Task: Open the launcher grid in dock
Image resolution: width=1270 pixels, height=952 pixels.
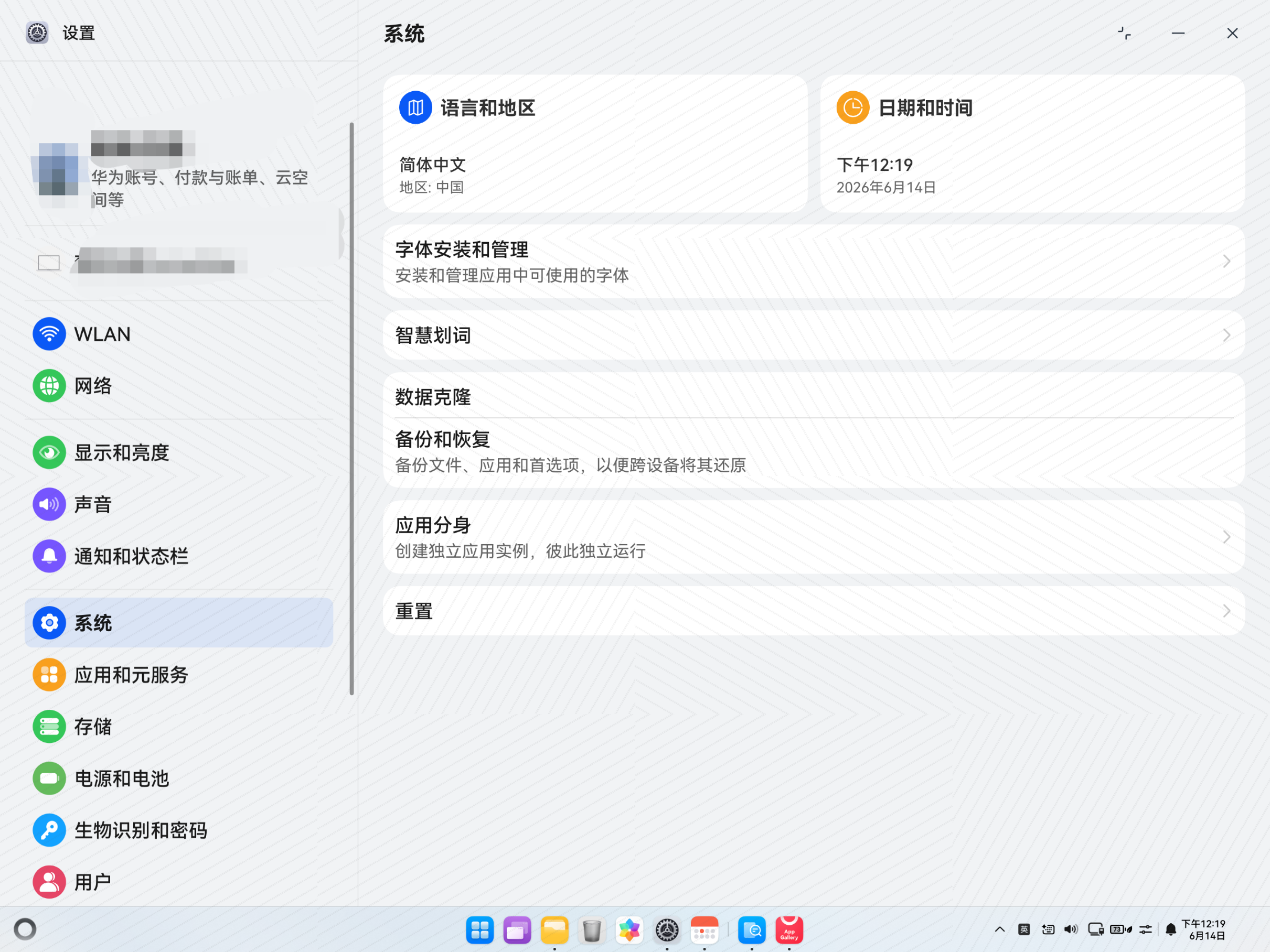Action: (x=480, y=930)
